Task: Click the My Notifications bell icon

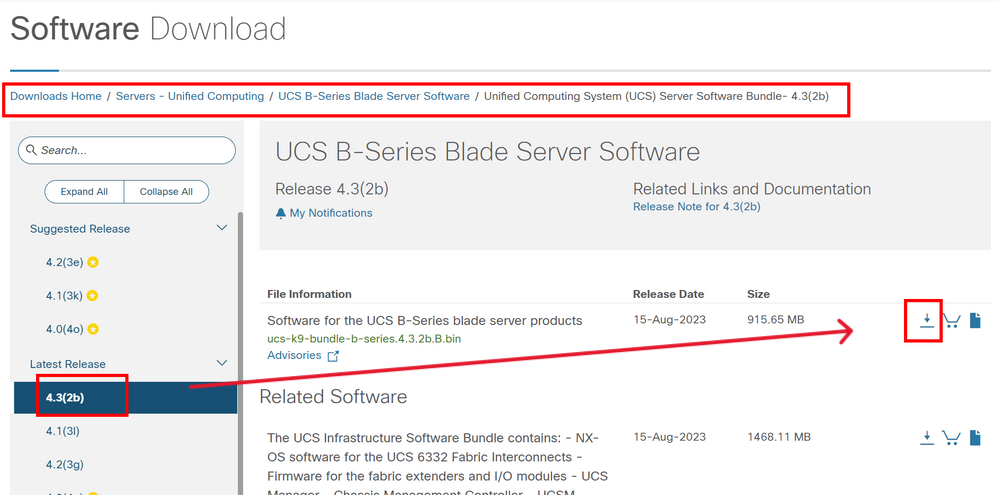Action: pos(280,213)
